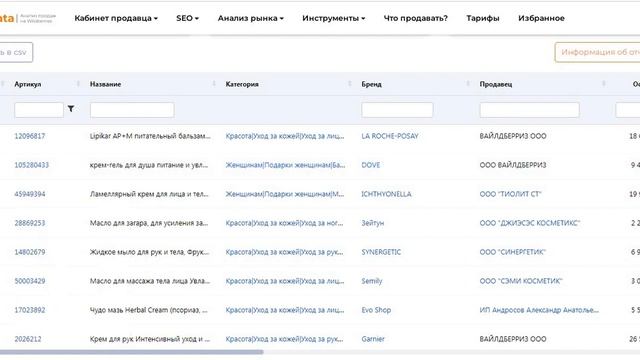This screenshot has width=640, height=360.
Task: Focus the Продавец filter input
Action: 529,110
